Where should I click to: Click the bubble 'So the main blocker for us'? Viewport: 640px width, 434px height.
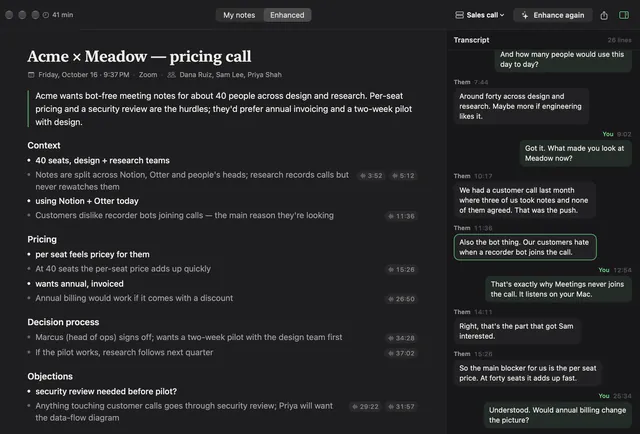527,373
